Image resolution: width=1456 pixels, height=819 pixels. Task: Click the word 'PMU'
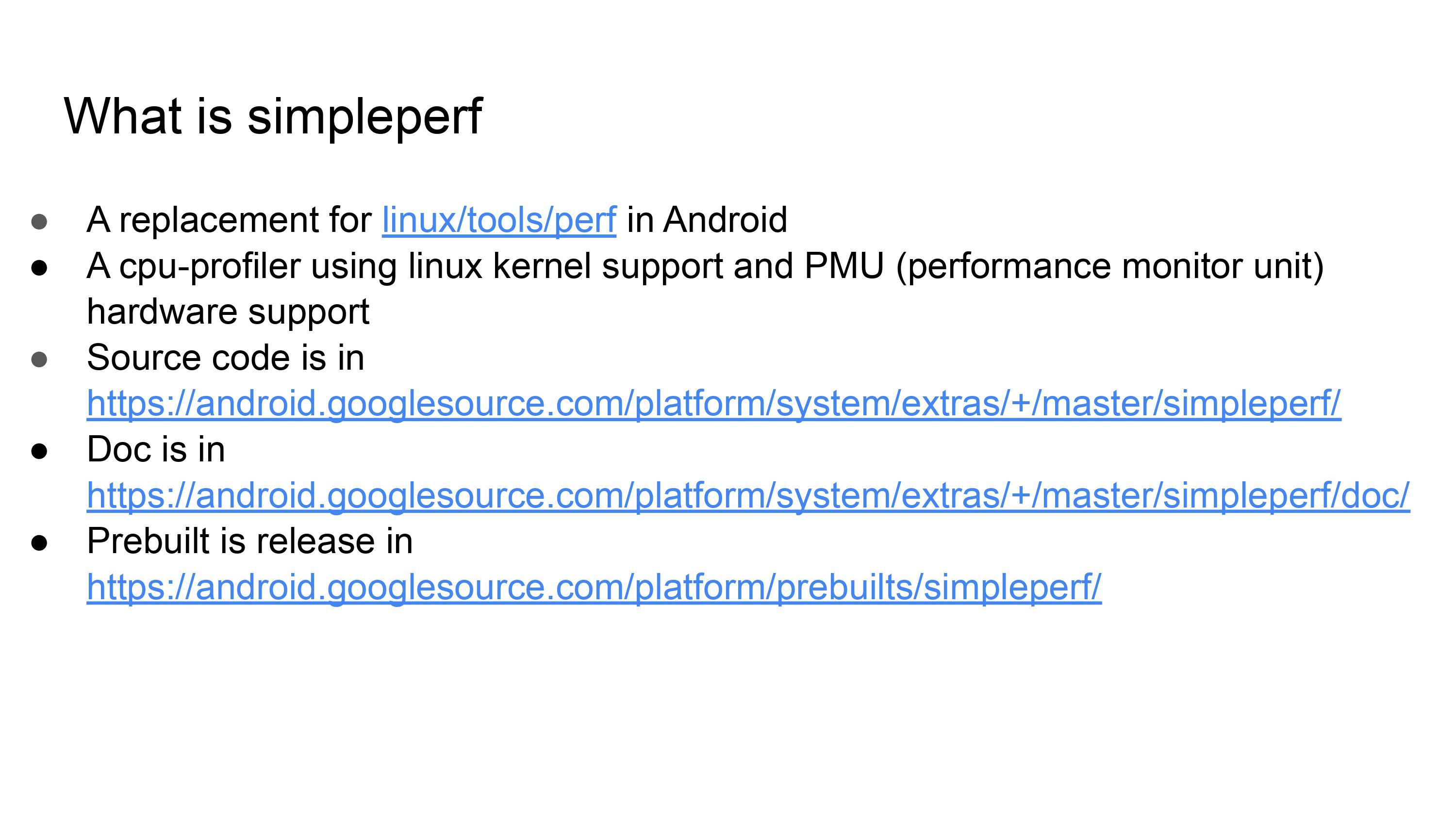pyautogui.click(x=844, y=266)
